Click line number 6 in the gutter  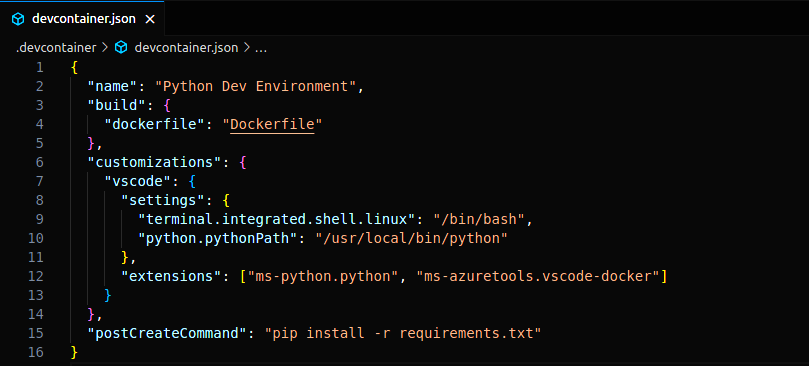pyautogui.click(x=39, y=162)
